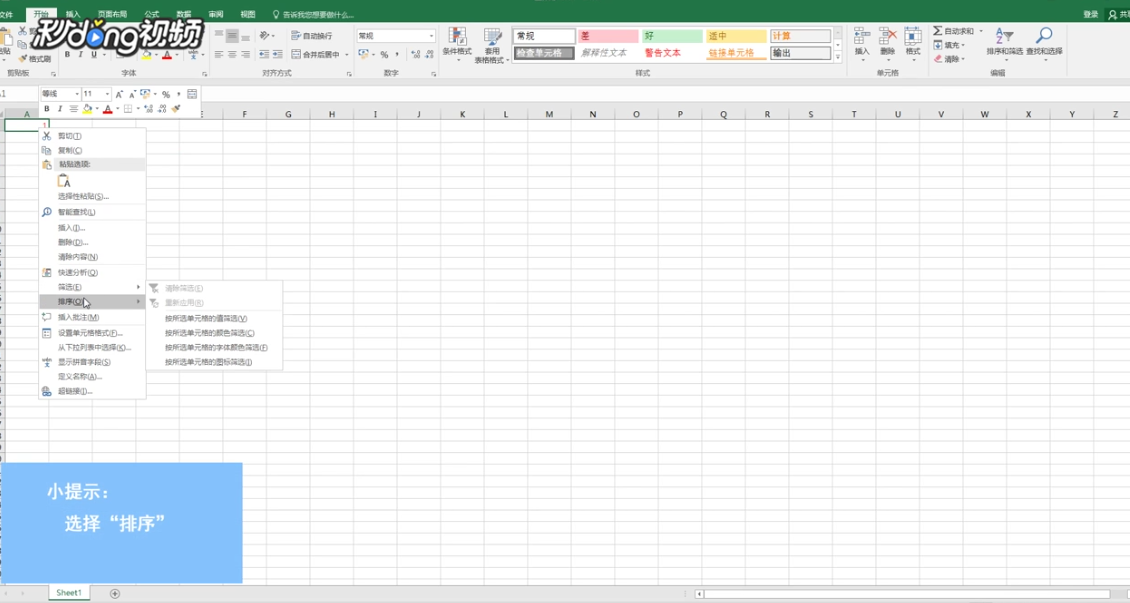
Task: Expand the cell styles gallery
Action: [837, 57]
